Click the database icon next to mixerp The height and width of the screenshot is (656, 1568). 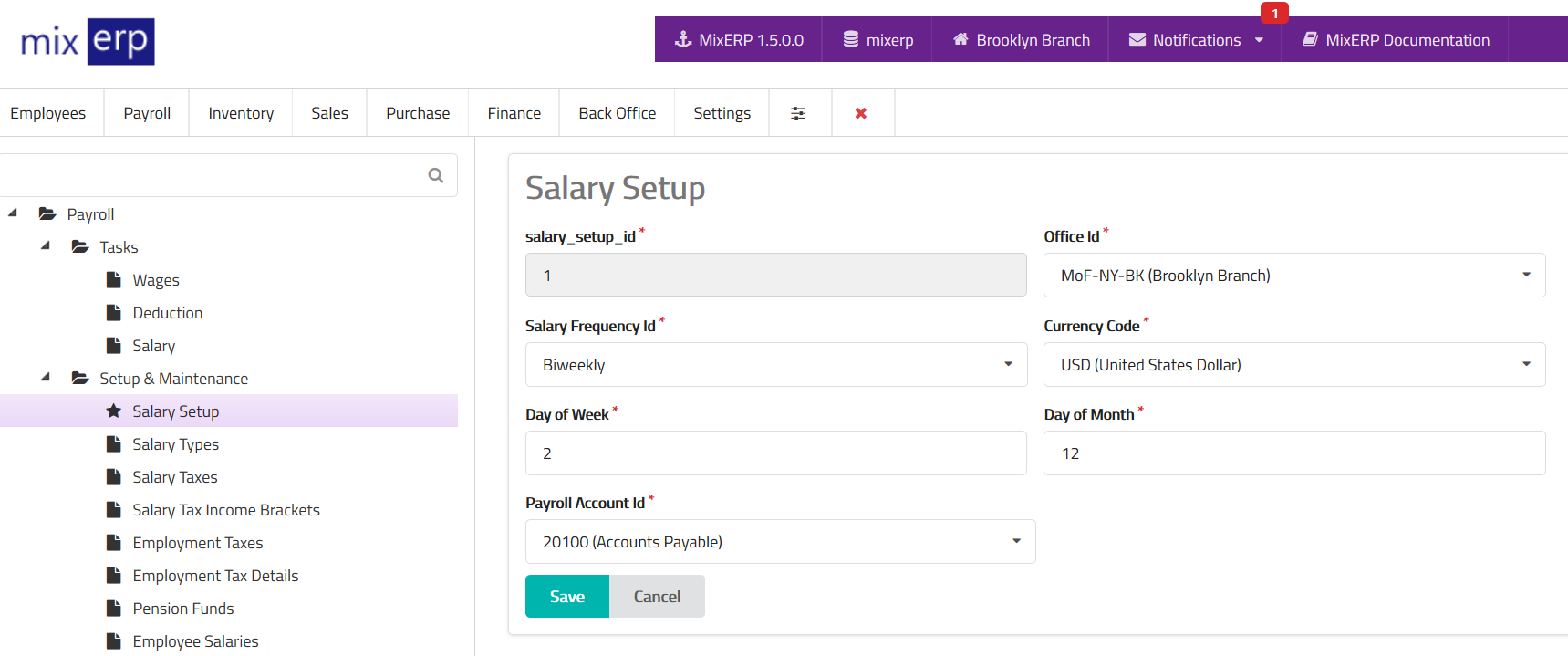click(x=850, y=39)
